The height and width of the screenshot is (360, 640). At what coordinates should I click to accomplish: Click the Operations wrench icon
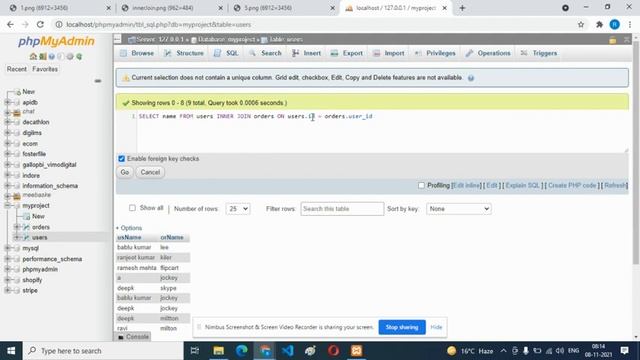(x=469, y=53)
